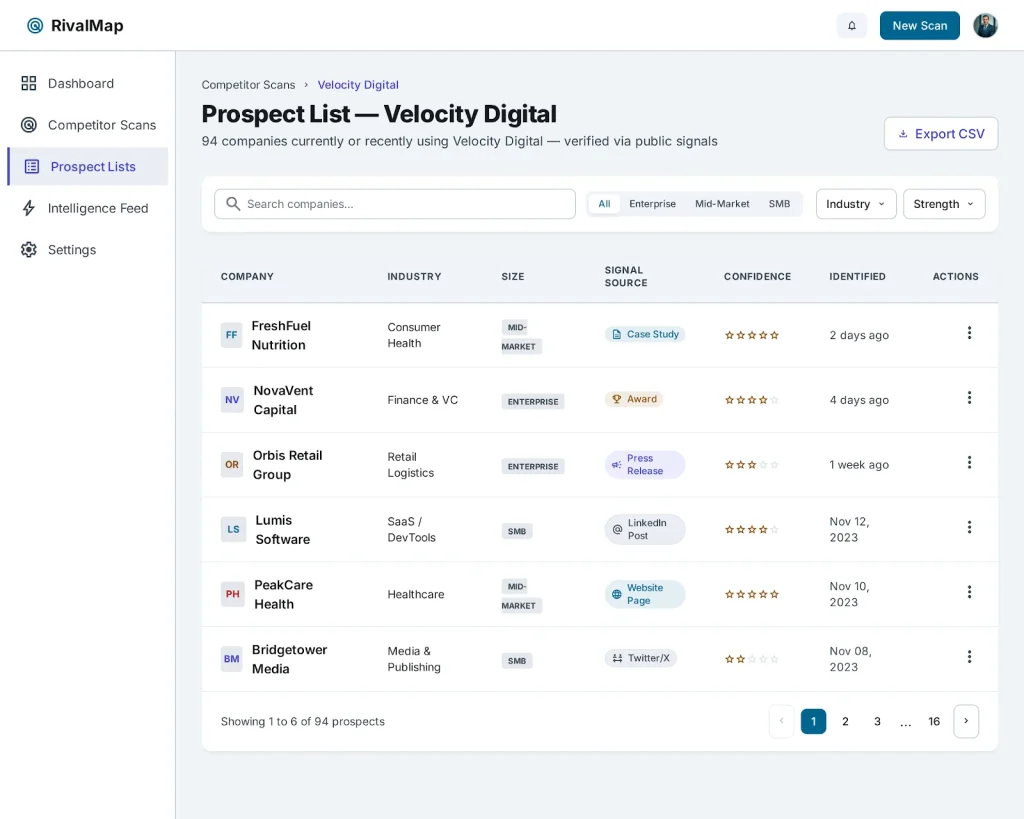Click the Lumis Software company name
This screenshot has height=819, width=1024.
click(x=283, y=529)
